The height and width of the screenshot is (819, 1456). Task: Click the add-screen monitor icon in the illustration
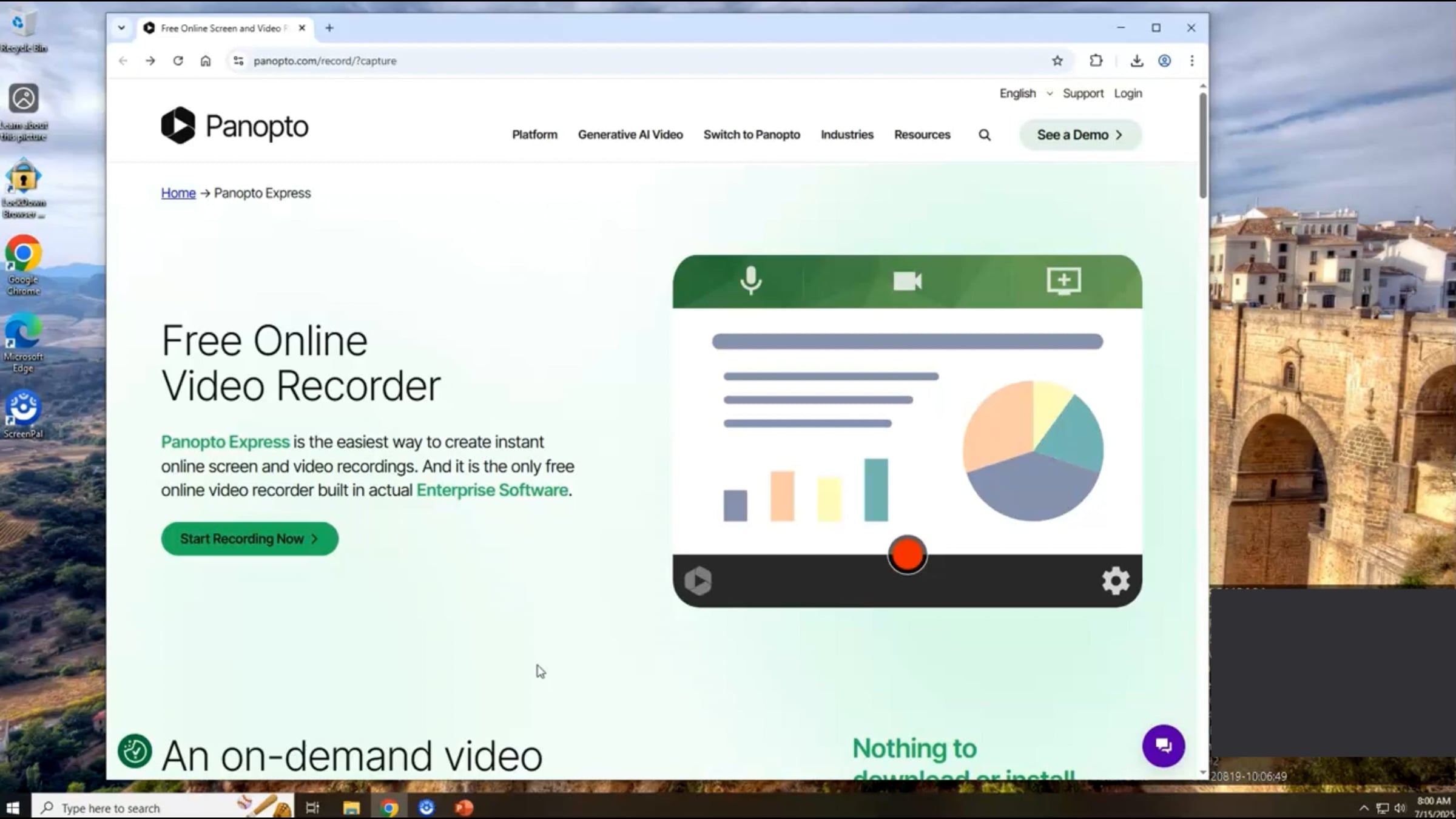click(1063, 281)
